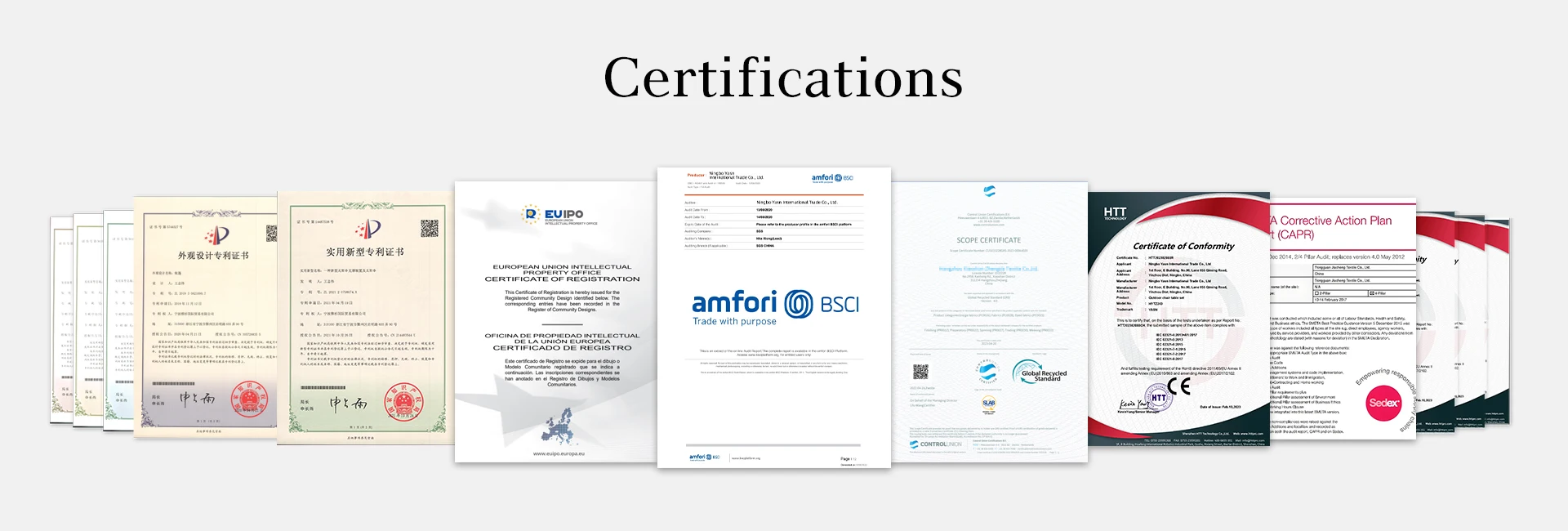
Task: Open the EUIPO registration certificate
Action: coord(555,322)
